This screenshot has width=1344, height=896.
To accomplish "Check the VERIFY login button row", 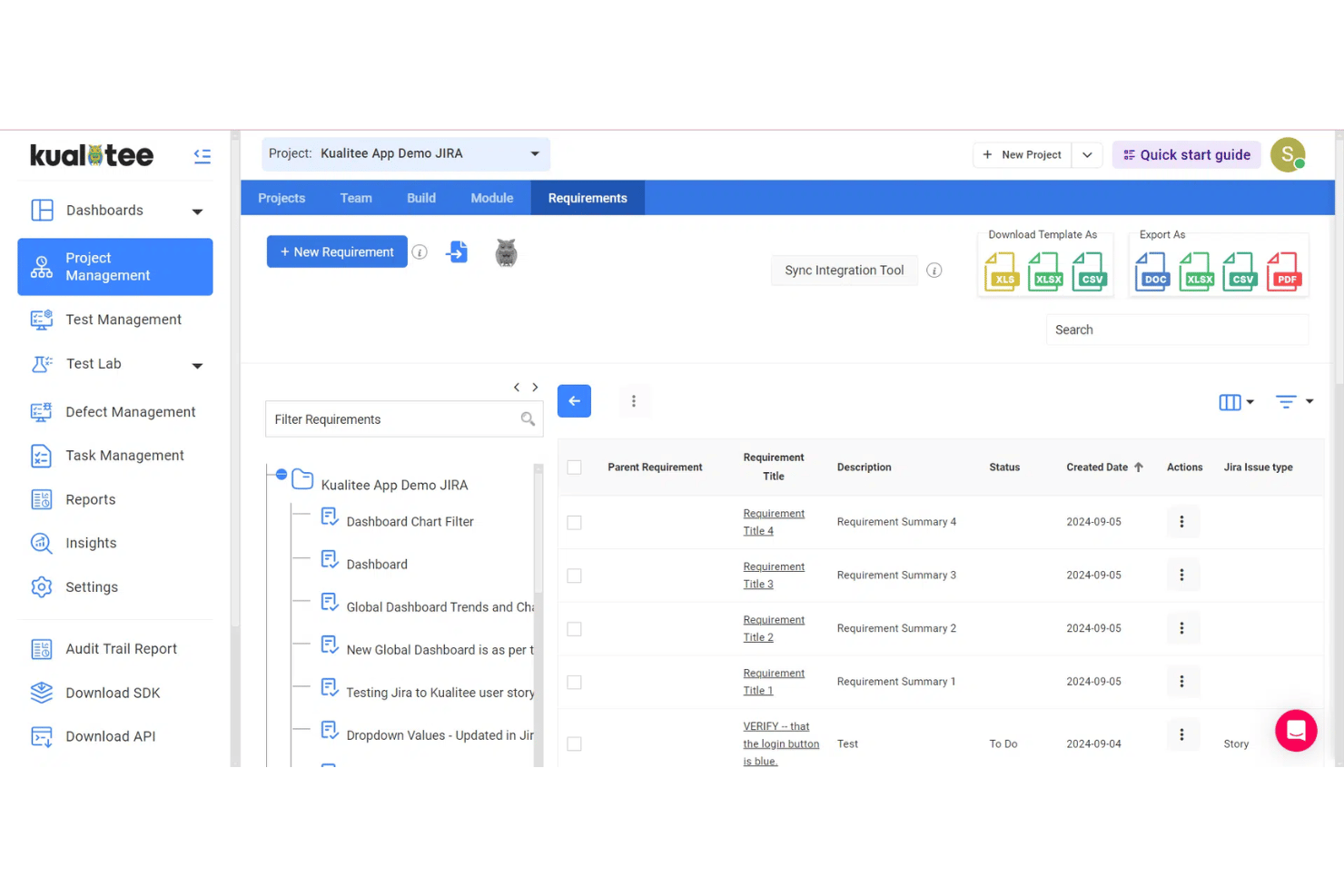I will (574, 744).
